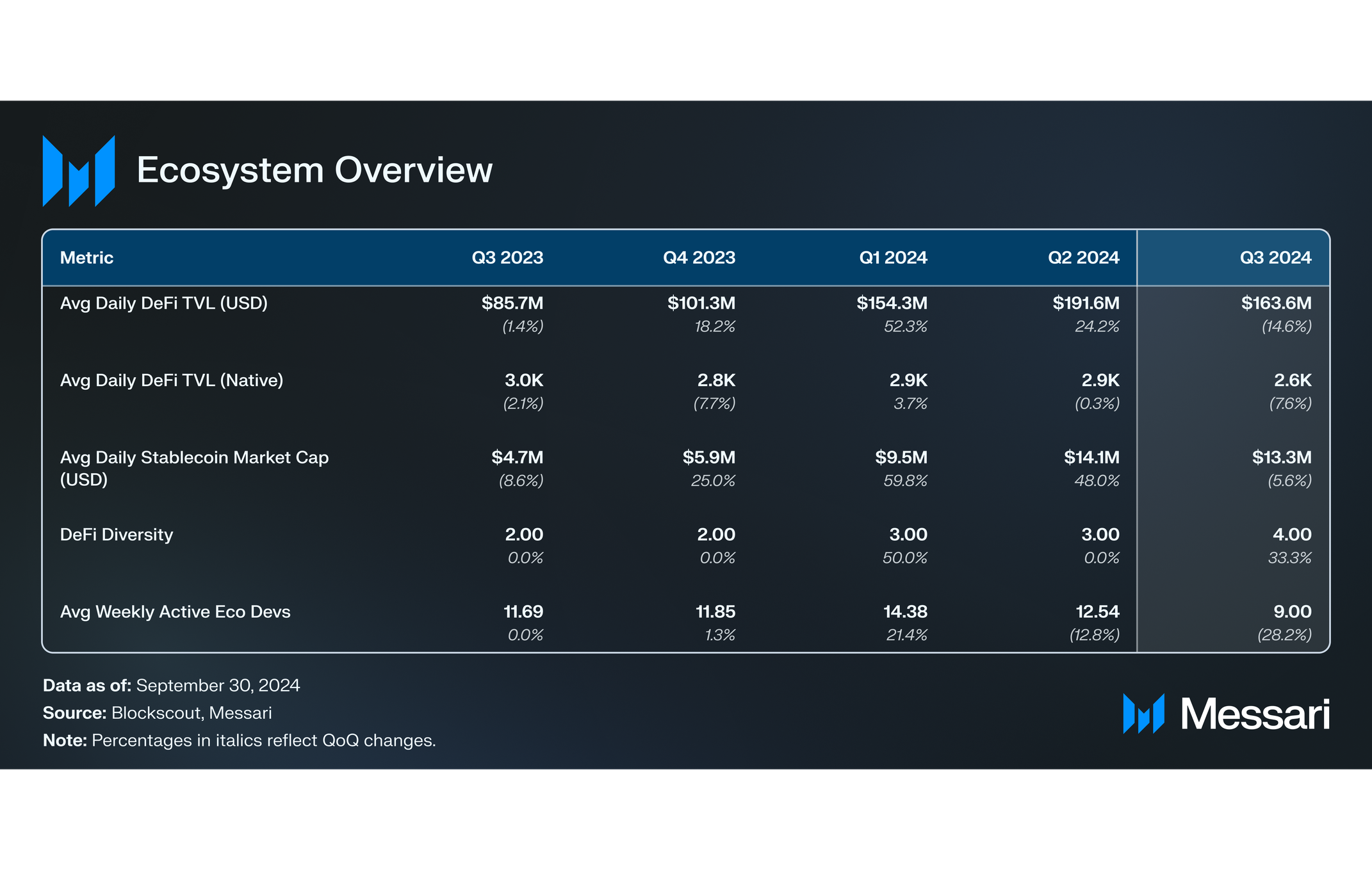The height and width of the screenshot is (870, 1372).
Task: Click the $4.7M stablecoin value
Action: [x=518, y=458]
